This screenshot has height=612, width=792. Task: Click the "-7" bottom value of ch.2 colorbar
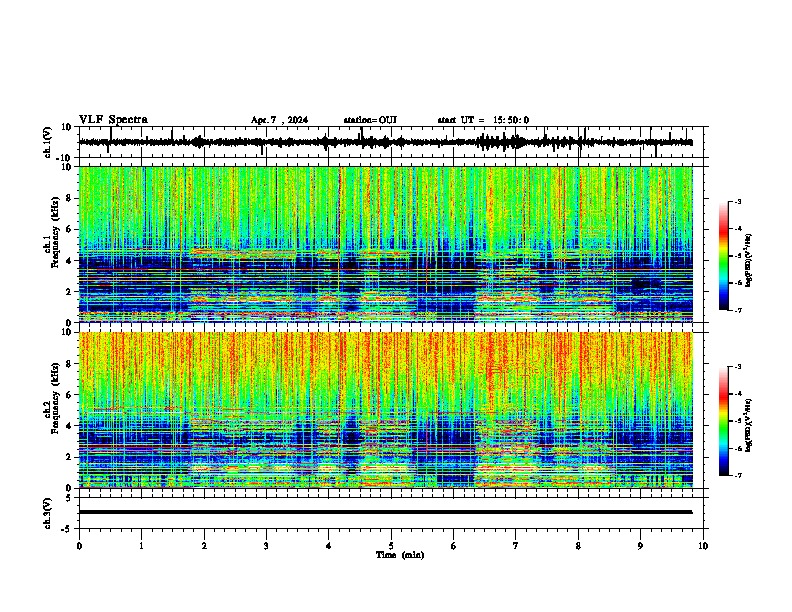click(737, 476)
